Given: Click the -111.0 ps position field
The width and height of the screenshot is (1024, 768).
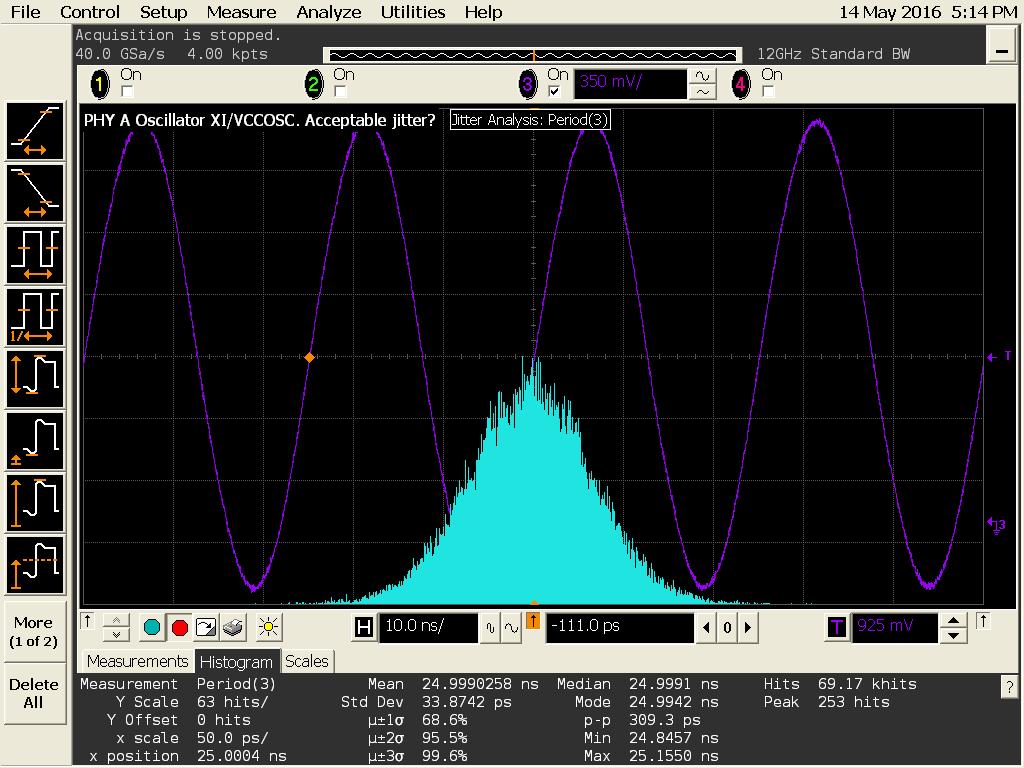Looking at the screenshot, I should click(619, 628).
